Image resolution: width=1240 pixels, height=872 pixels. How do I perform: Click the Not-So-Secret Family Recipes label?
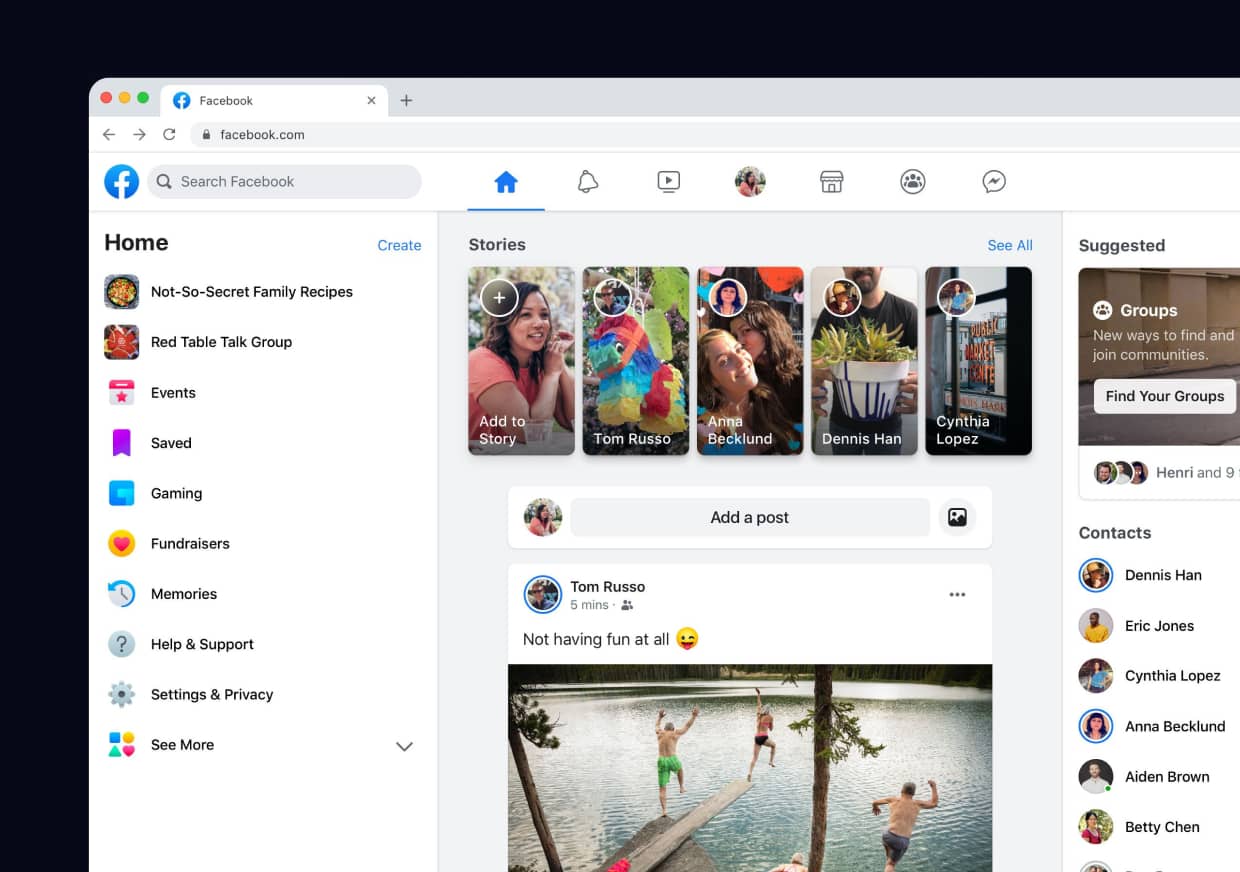252,292
